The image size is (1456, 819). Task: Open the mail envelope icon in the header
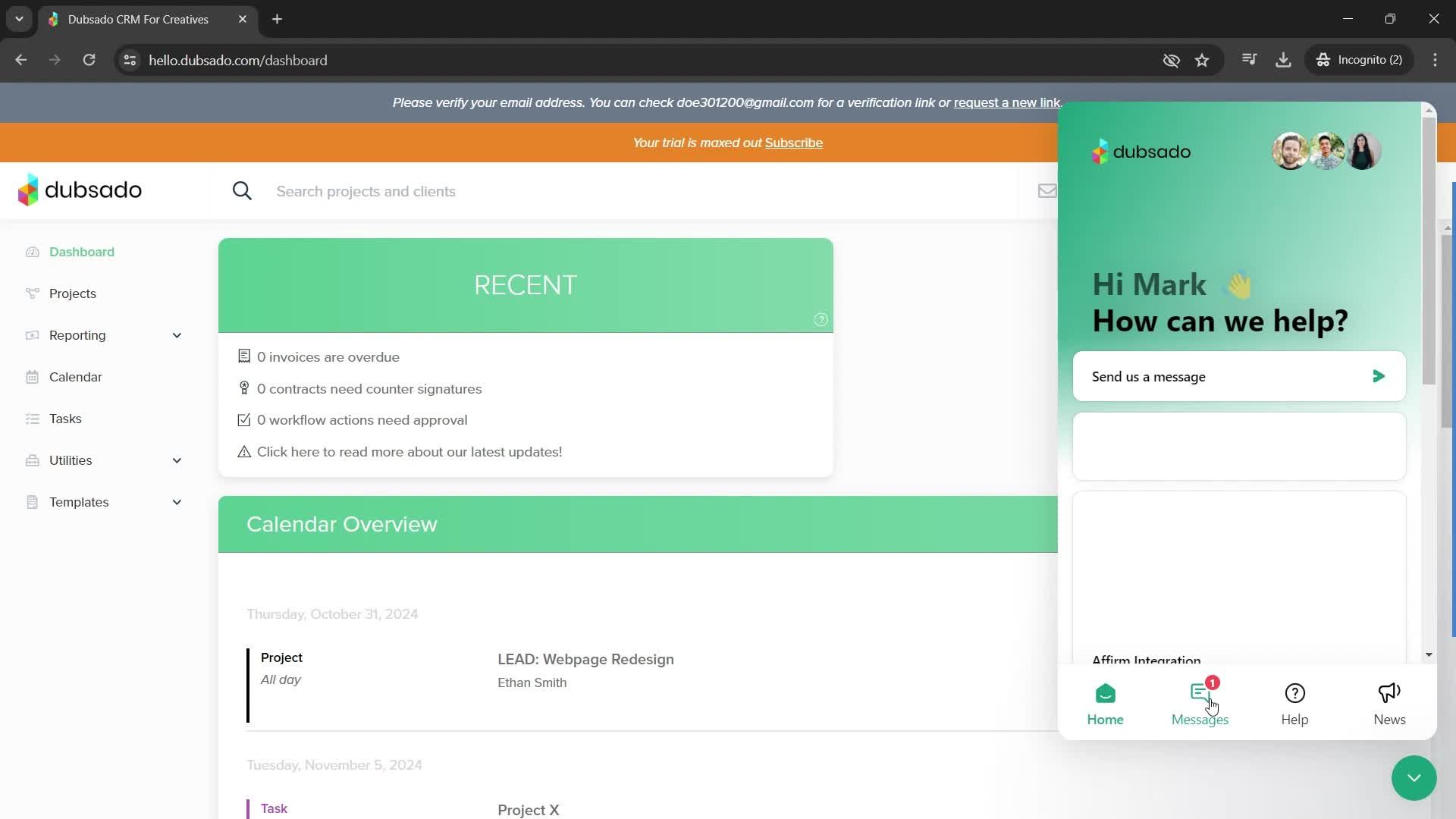(x=1047, y=191)
